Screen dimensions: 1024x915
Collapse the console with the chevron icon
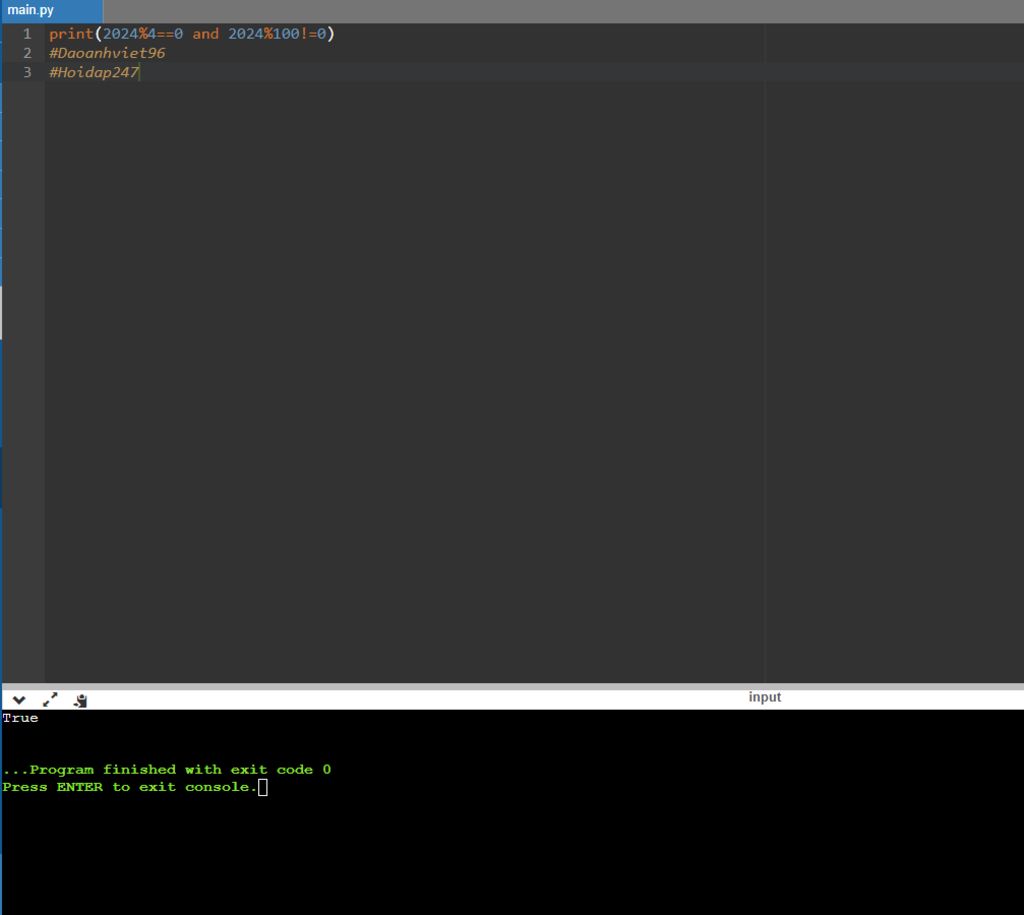(19, 700)
